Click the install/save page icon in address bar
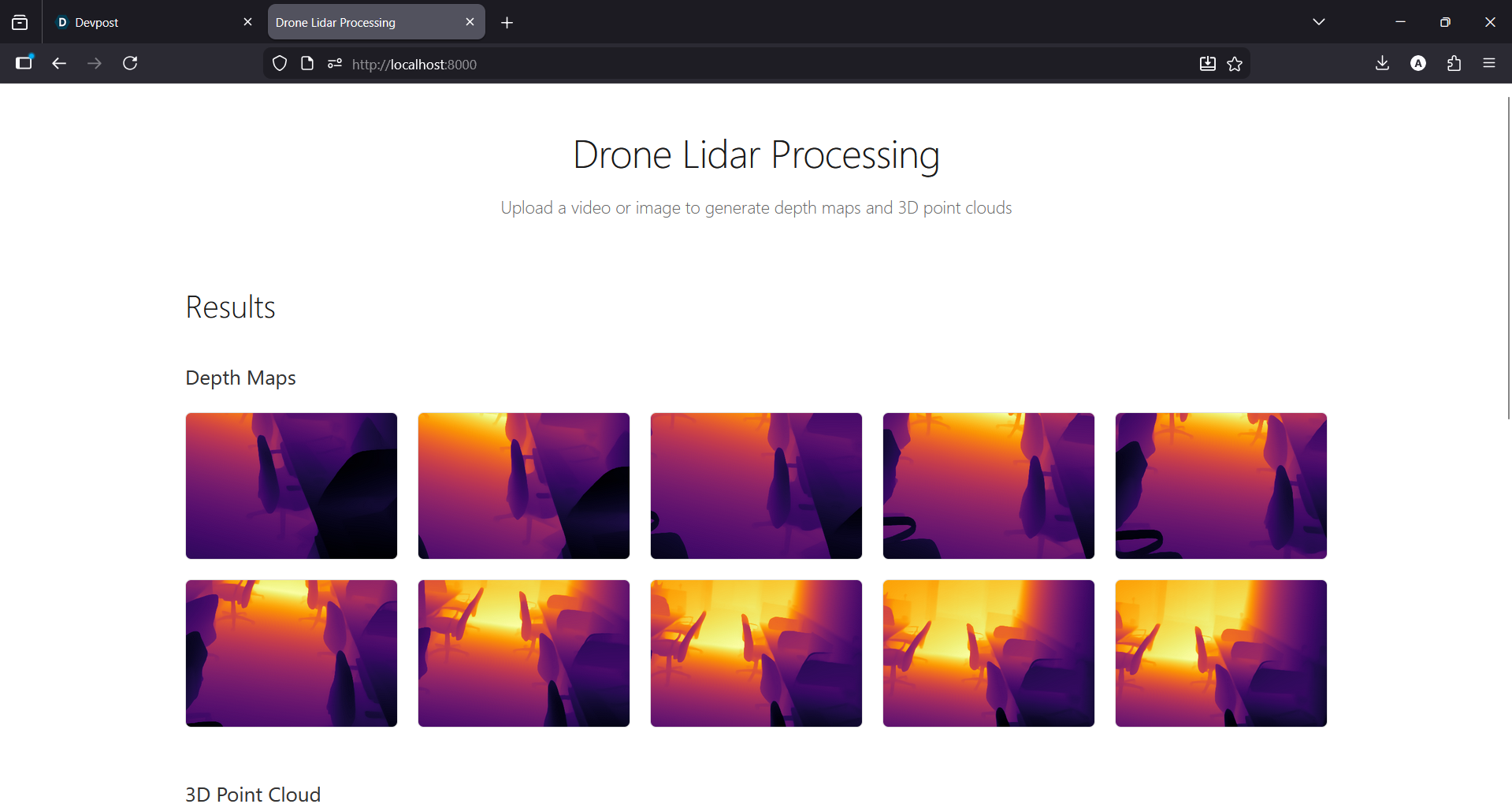 coord(1207,64)
